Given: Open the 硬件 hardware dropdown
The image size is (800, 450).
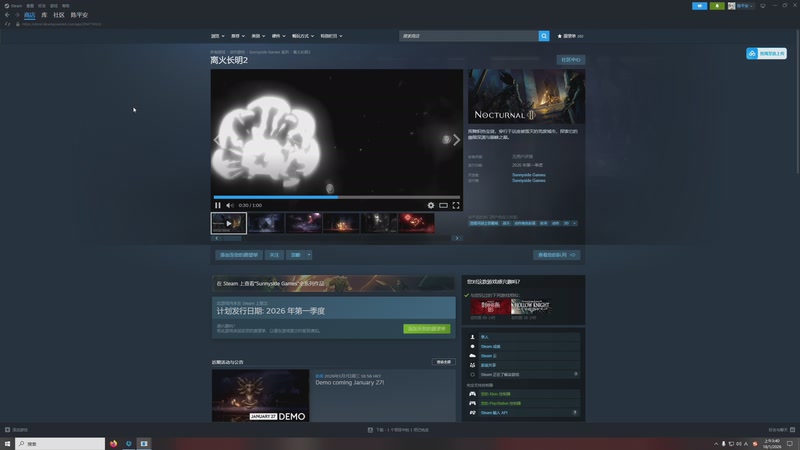Looking at the screenshot, I should click(x=279, y=36).
